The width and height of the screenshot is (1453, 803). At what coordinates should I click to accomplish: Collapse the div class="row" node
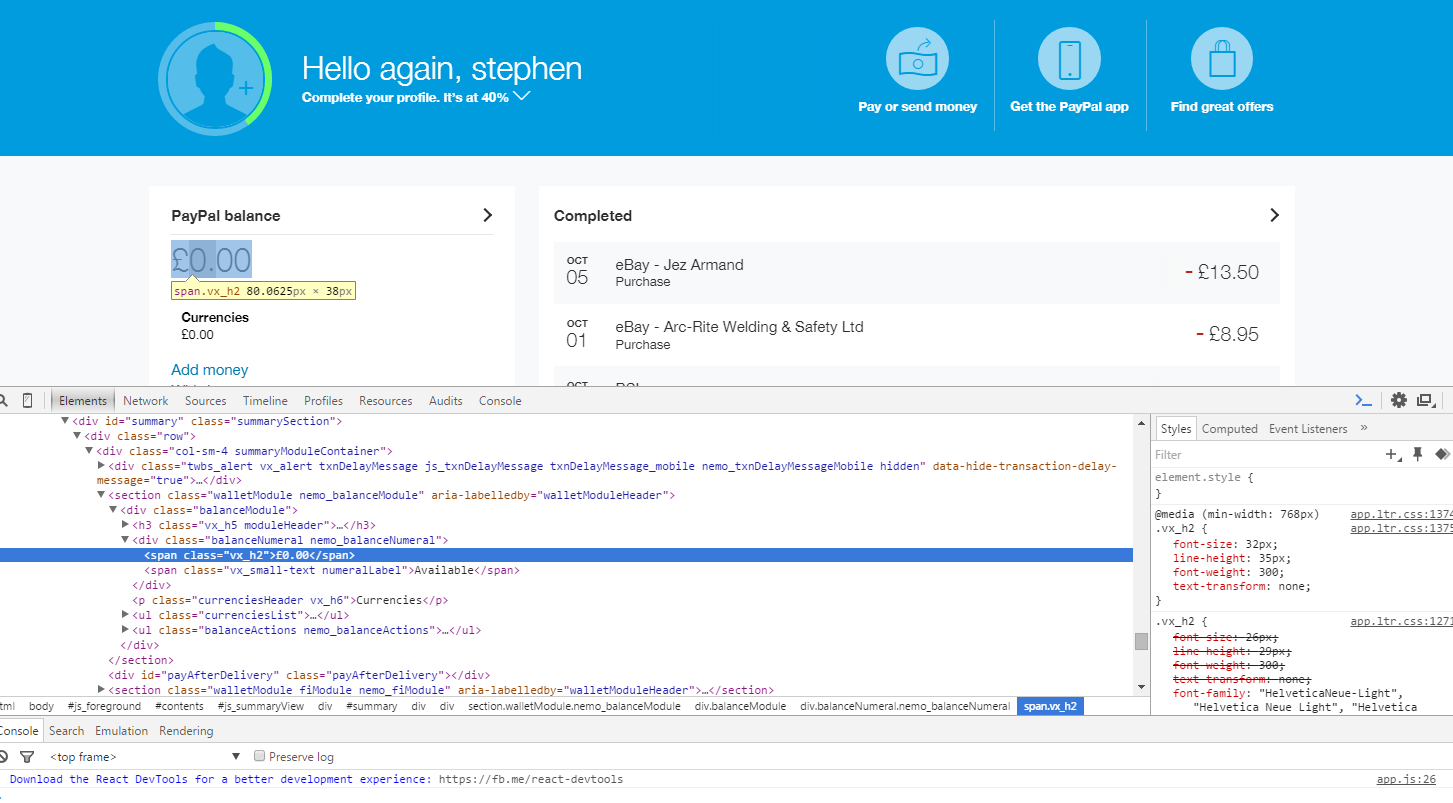78,436
